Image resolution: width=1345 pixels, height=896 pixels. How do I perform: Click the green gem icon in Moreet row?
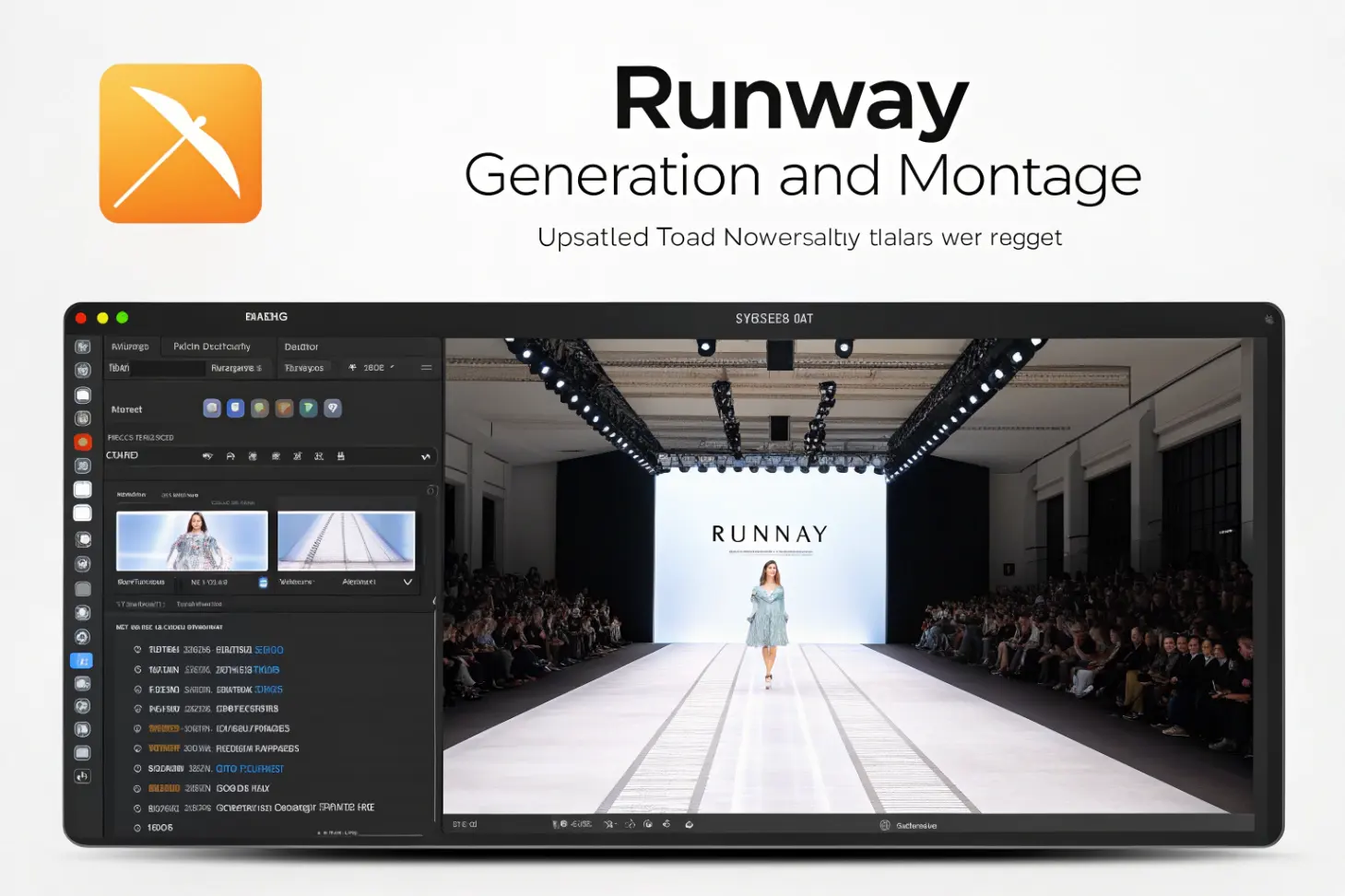[x=309, y=408]
